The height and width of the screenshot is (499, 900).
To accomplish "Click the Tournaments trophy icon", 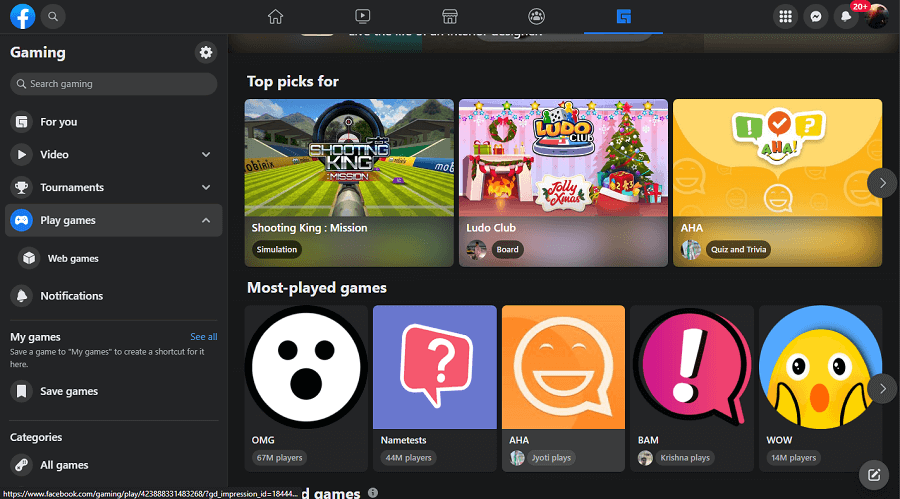I will 21,187.
